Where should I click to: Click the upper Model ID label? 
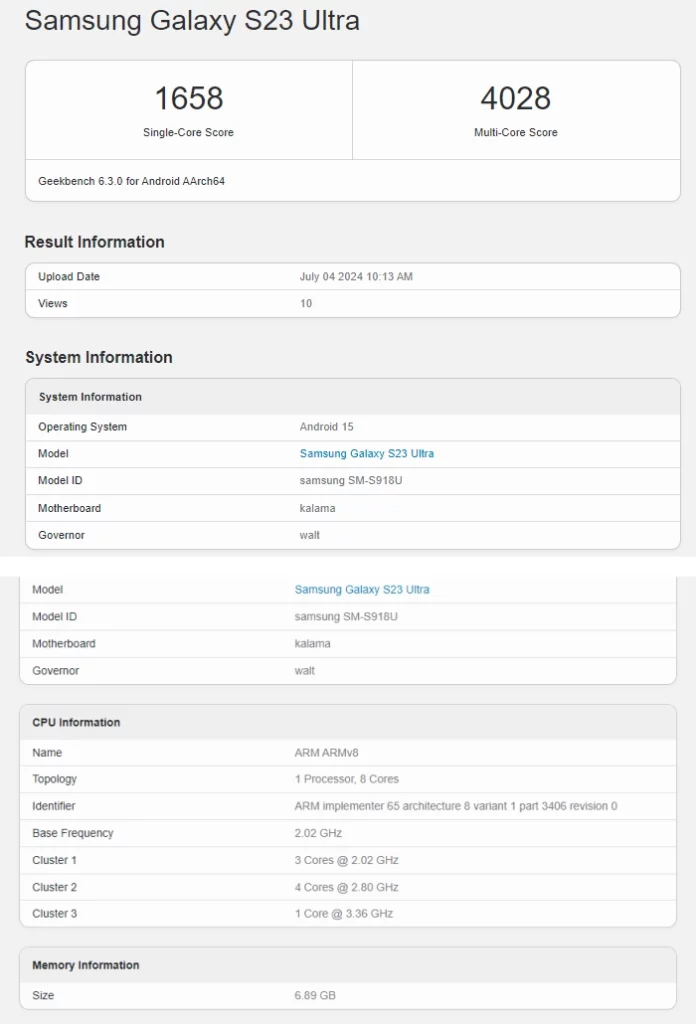coord(60,480)
